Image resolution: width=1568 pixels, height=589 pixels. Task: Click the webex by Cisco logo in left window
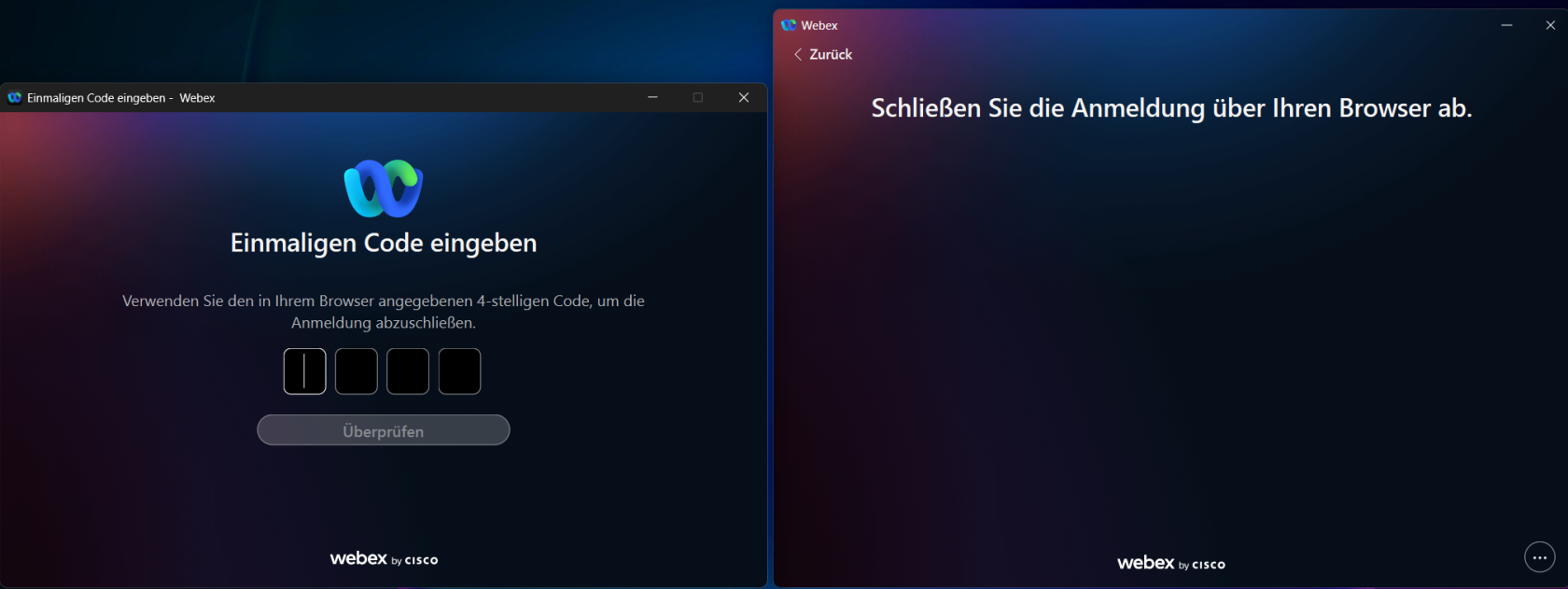(x=384, y=558)
